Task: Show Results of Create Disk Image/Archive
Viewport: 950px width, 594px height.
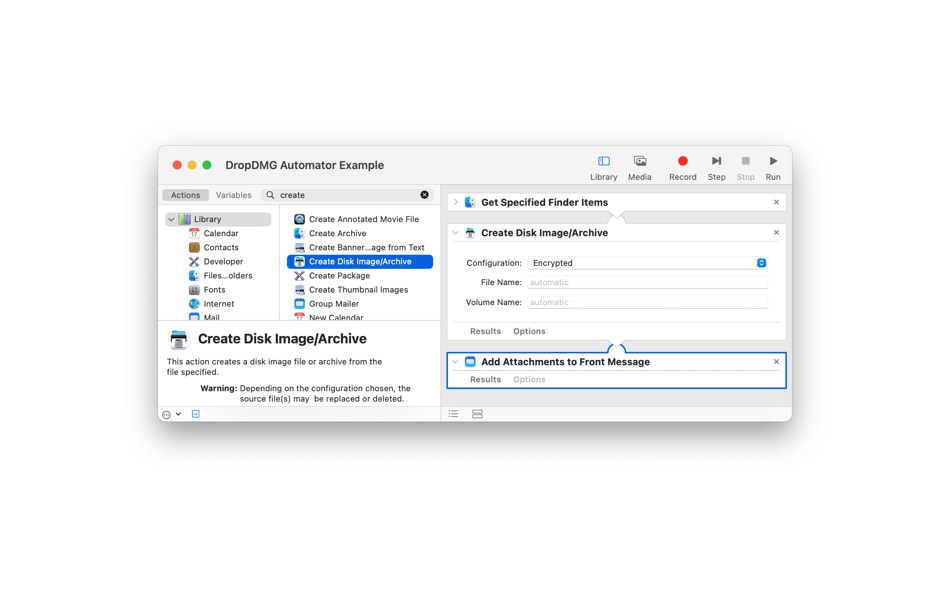Action: 485,332
